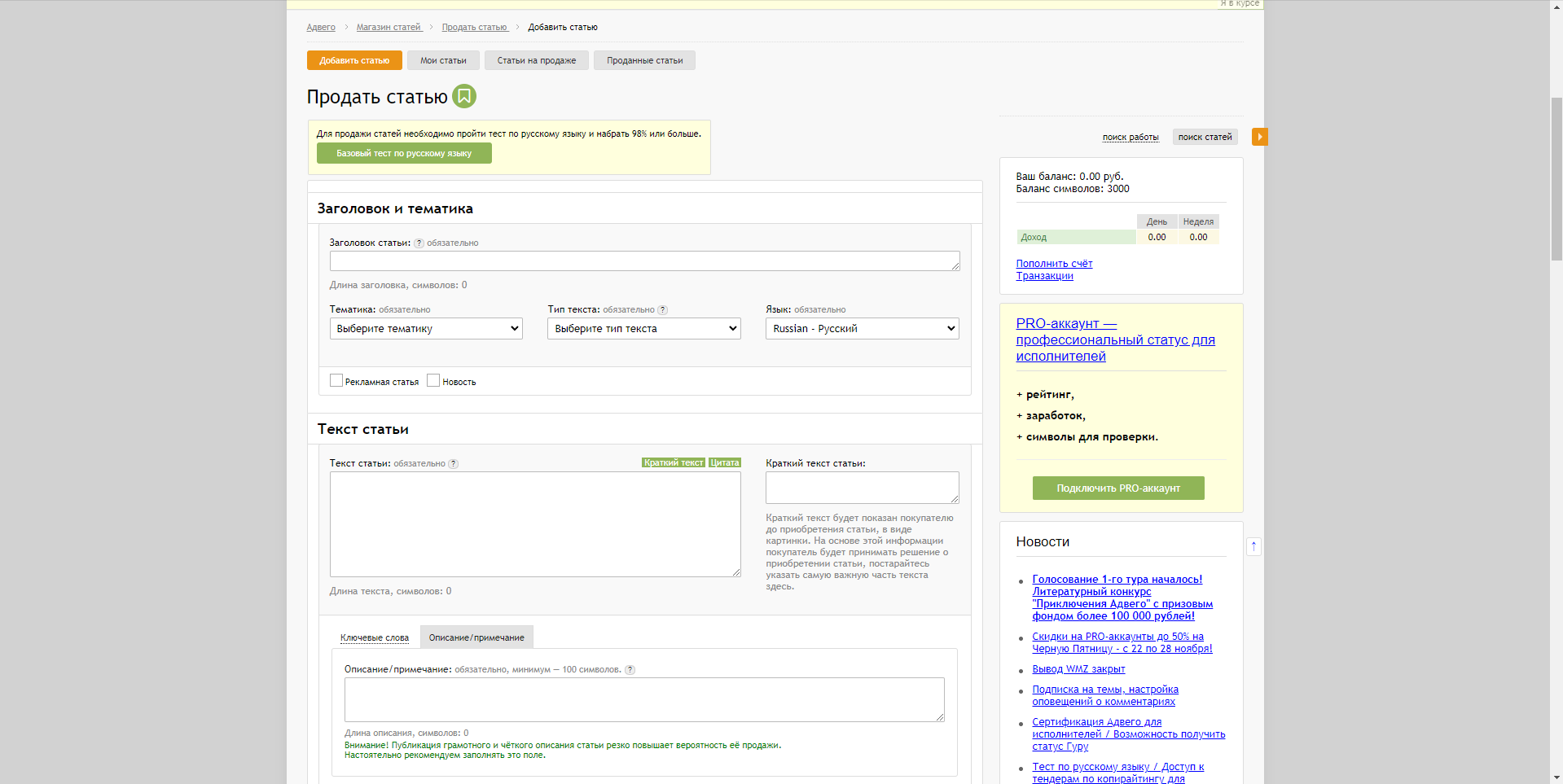1563x784 pixels.
Task: Select the Описание/примечание tab
Action: [476, 637]
